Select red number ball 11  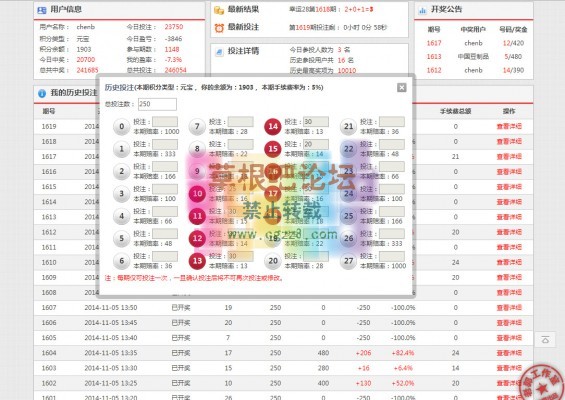[x=197, y=216]
